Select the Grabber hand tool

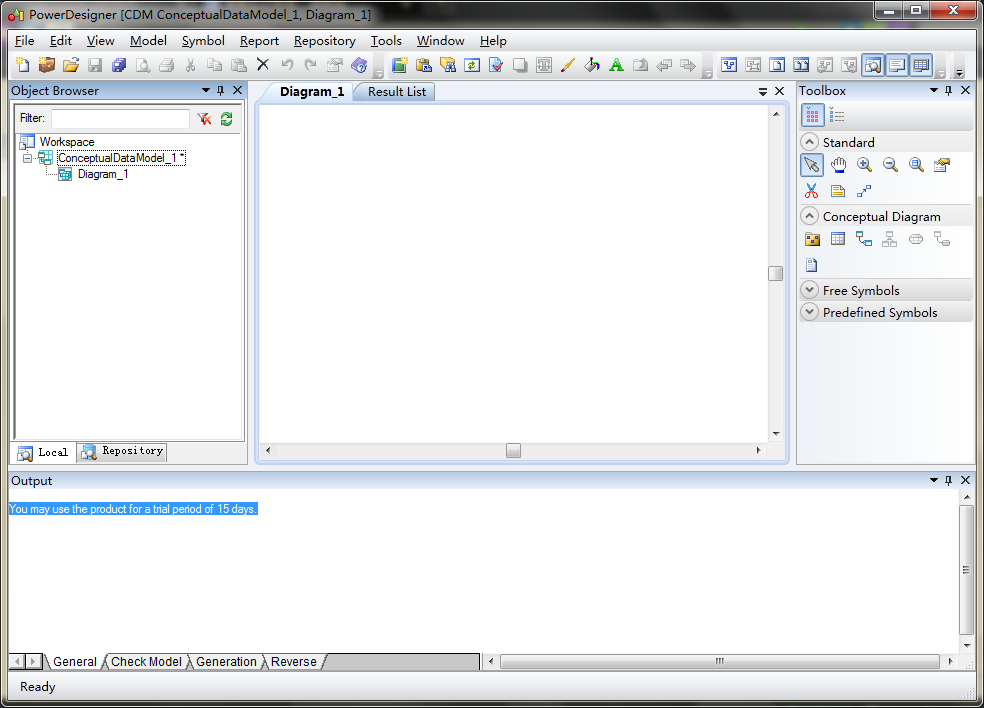coord(838,165)
